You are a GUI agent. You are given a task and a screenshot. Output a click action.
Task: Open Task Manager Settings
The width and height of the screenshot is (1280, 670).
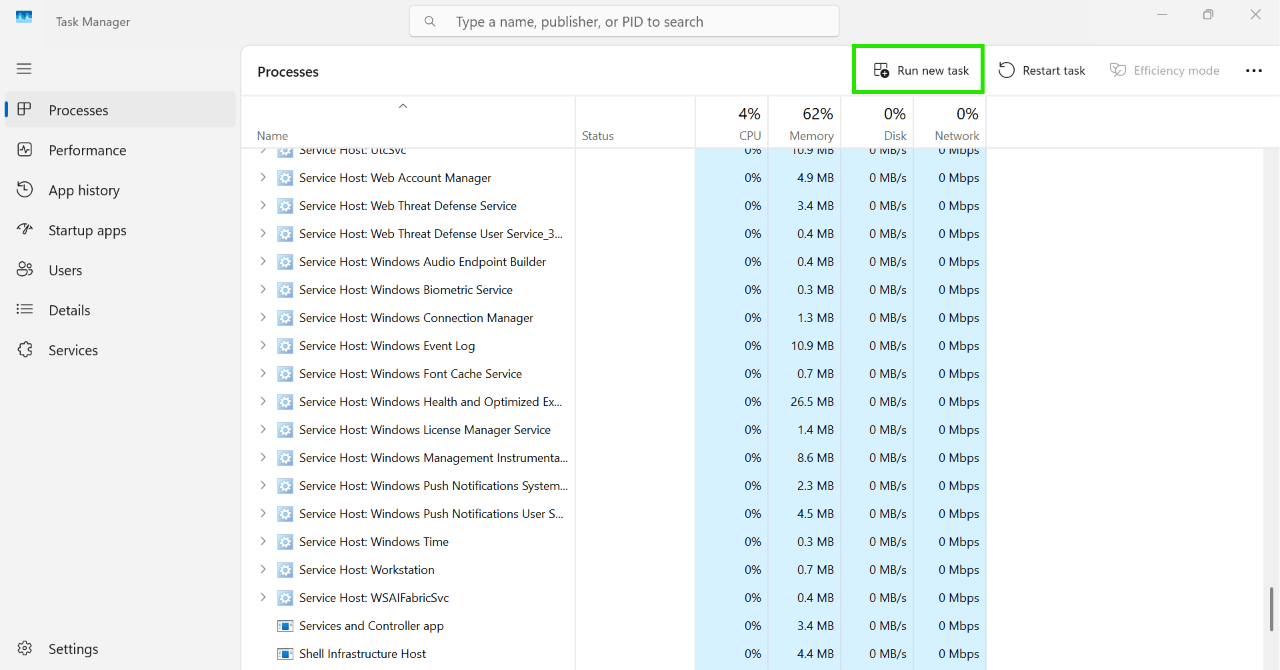pyautogui.click(x=120, y=649)
